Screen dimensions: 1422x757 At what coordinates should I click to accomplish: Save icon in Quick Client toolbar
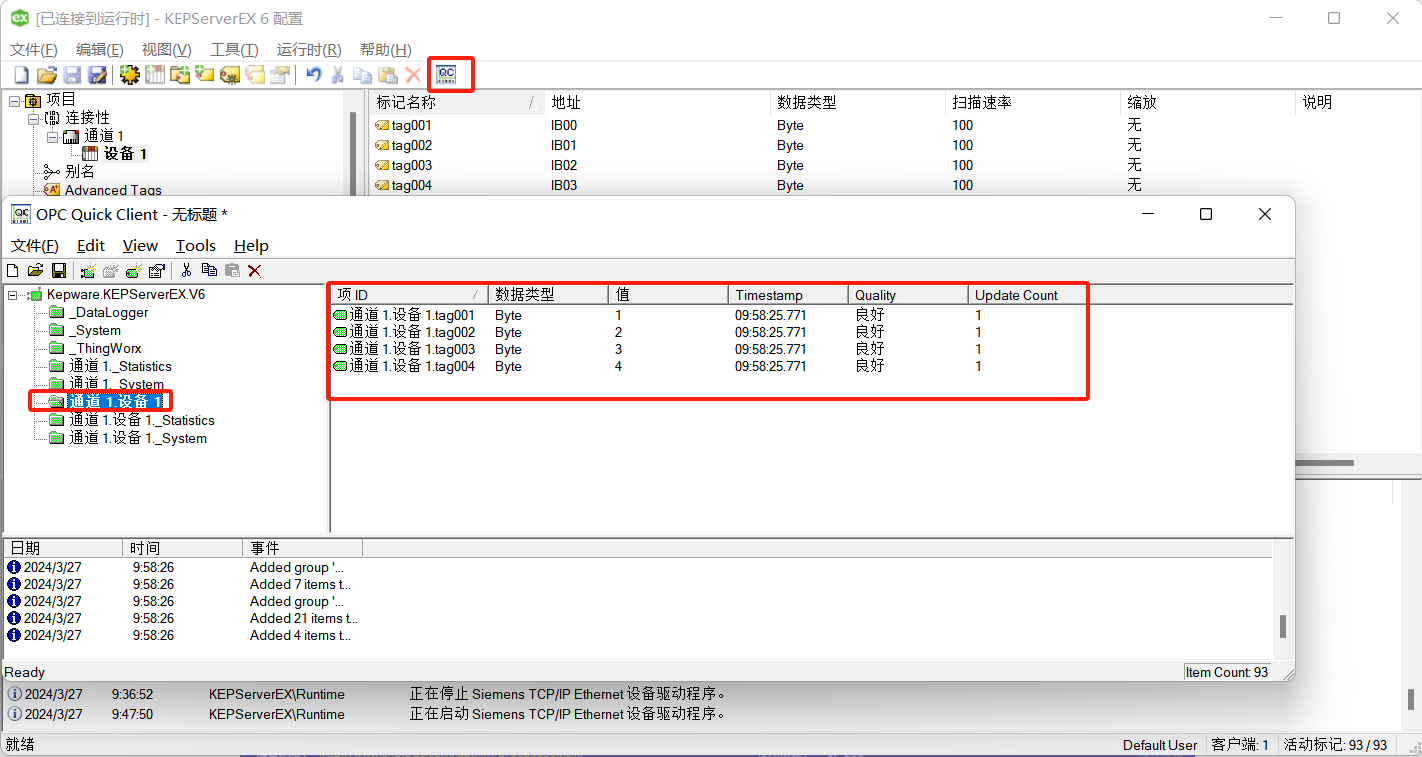tap(59, 271)
